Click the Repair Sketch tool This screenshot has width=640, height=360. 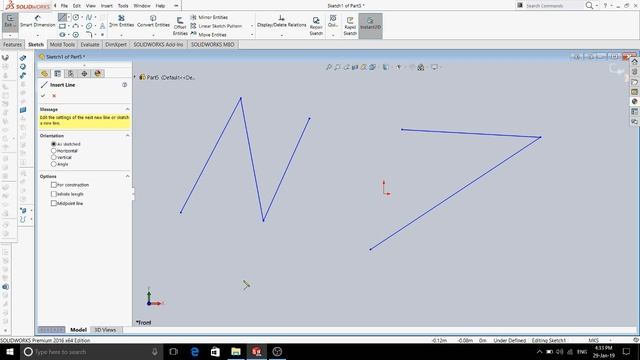[316, 26]
